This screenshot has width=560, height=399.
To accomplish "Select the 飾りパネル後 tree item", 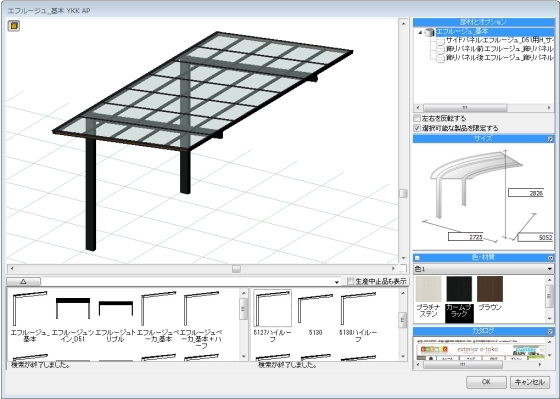I will point(500,57).
